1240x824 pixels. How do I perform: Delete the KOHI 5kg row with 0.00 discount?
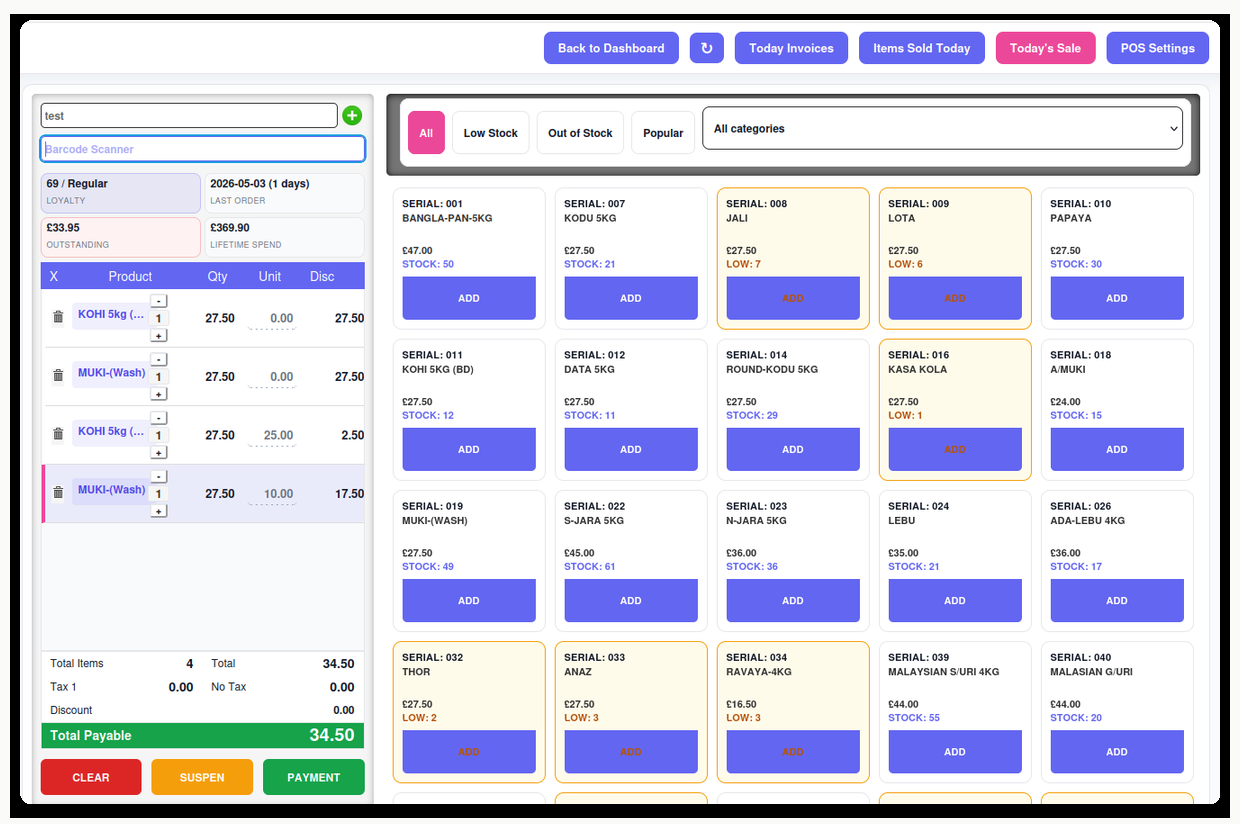[x=58, y=317]
